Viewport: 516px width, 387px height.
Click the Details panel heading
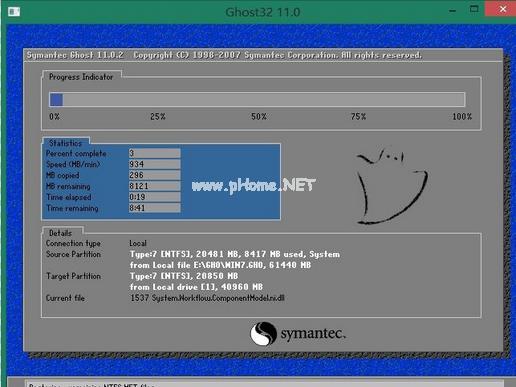(x=60, y=233)
